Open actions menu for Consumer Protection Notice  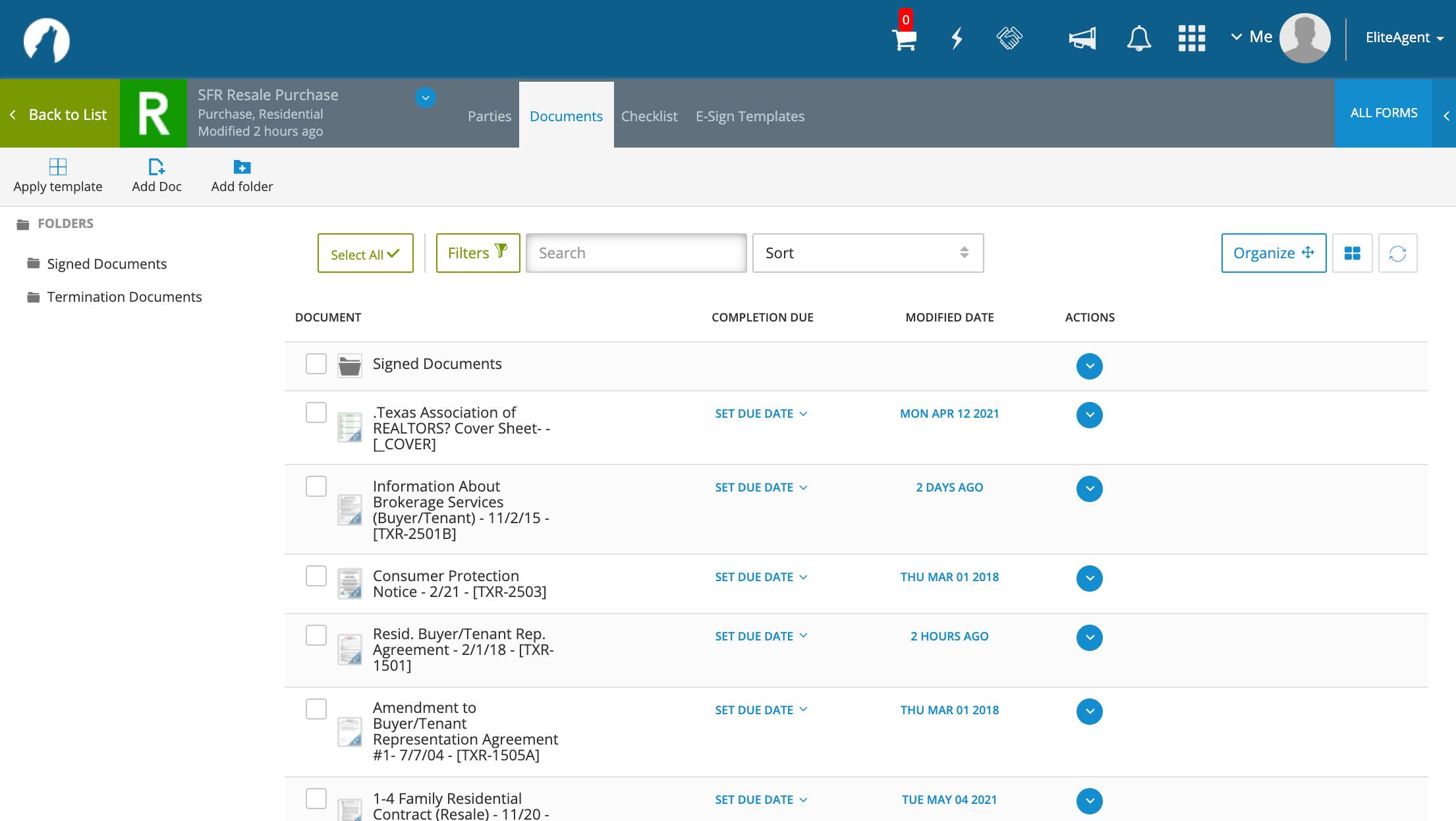click(1089, 578)
